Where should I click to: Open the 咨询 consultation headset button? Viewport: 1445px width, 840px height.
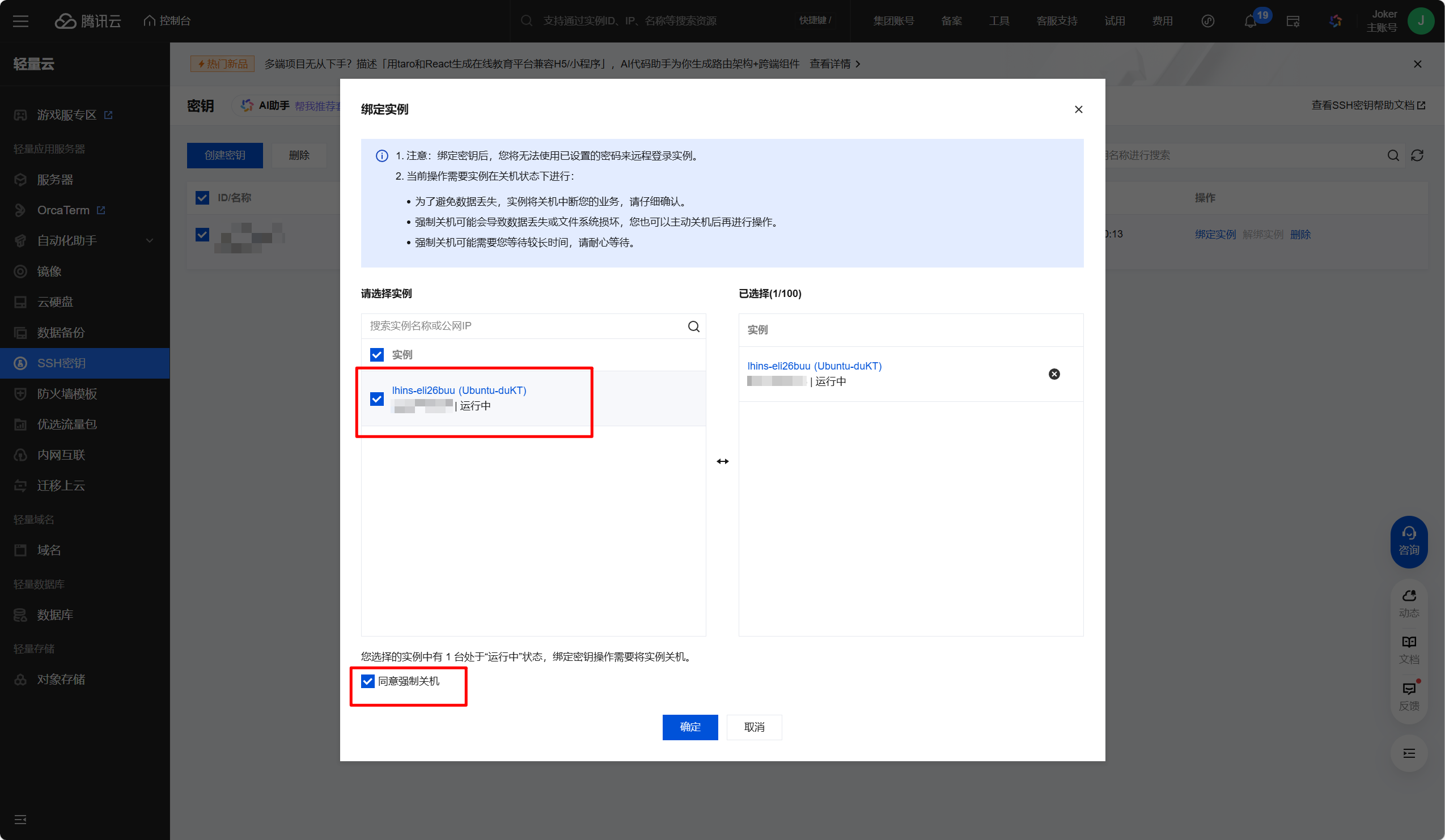tap(1409, 541)
